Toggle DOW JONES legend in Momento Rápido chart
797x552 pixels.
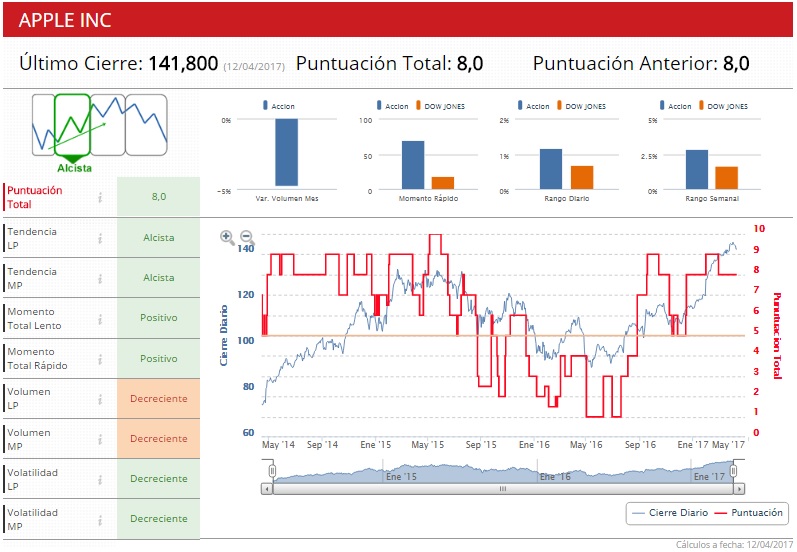(440, 106)
